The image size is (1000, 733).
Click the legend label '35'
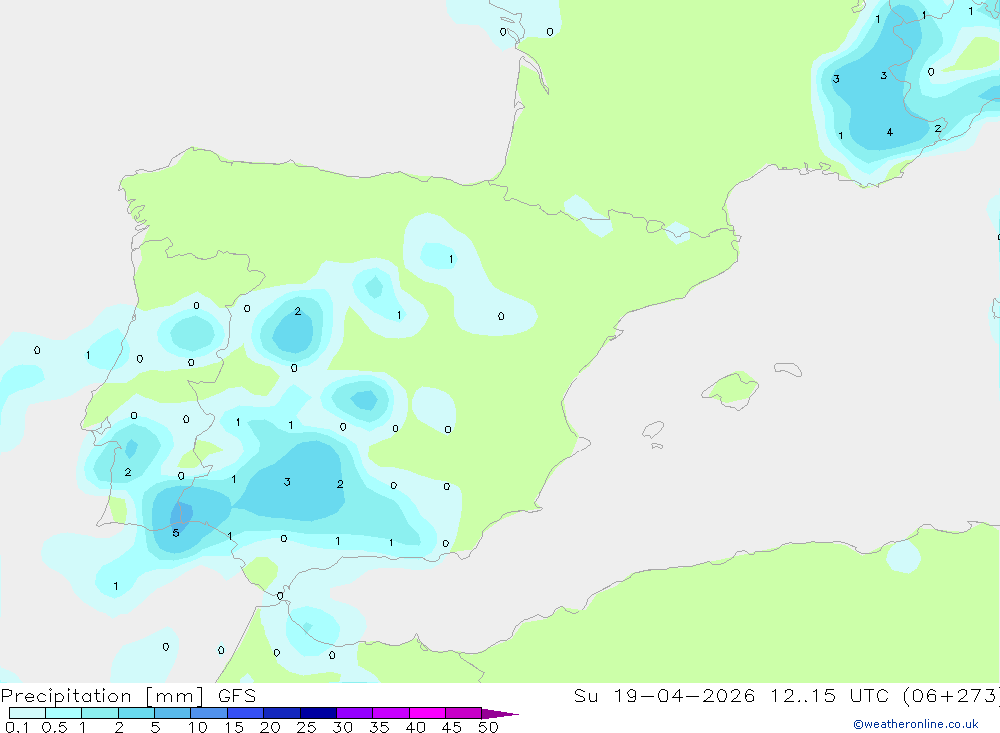point(379,727)
